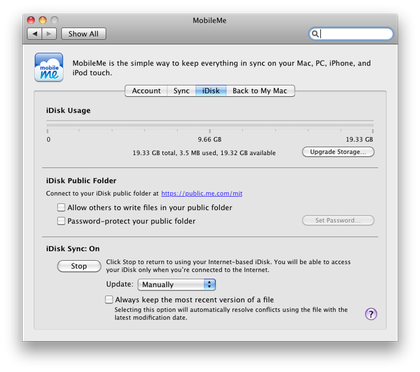Minimize window using the yellow button

pyautogui.click(x=43, y=20)
